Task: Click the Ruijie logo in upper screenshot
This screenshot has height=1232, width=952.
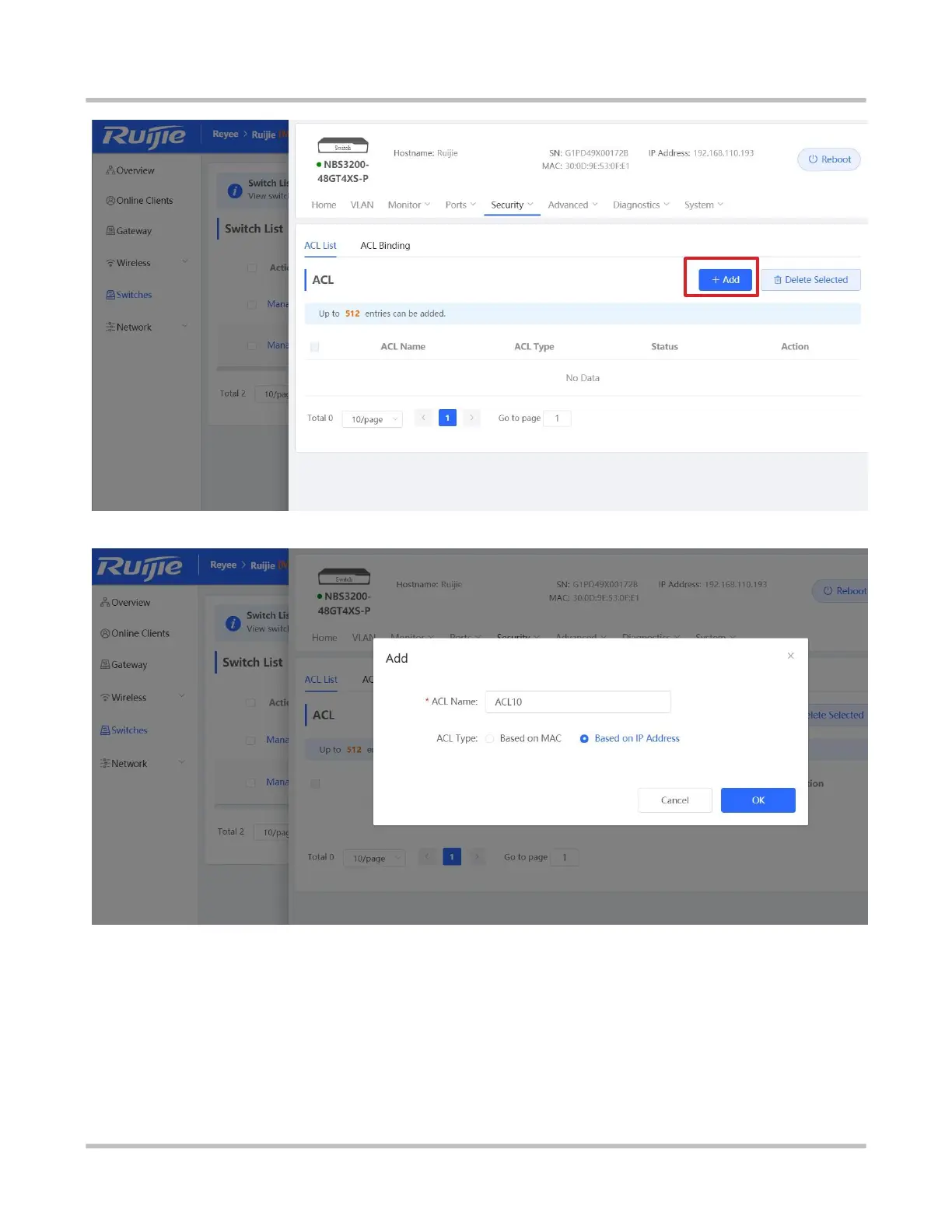Action: pos(144,137)
